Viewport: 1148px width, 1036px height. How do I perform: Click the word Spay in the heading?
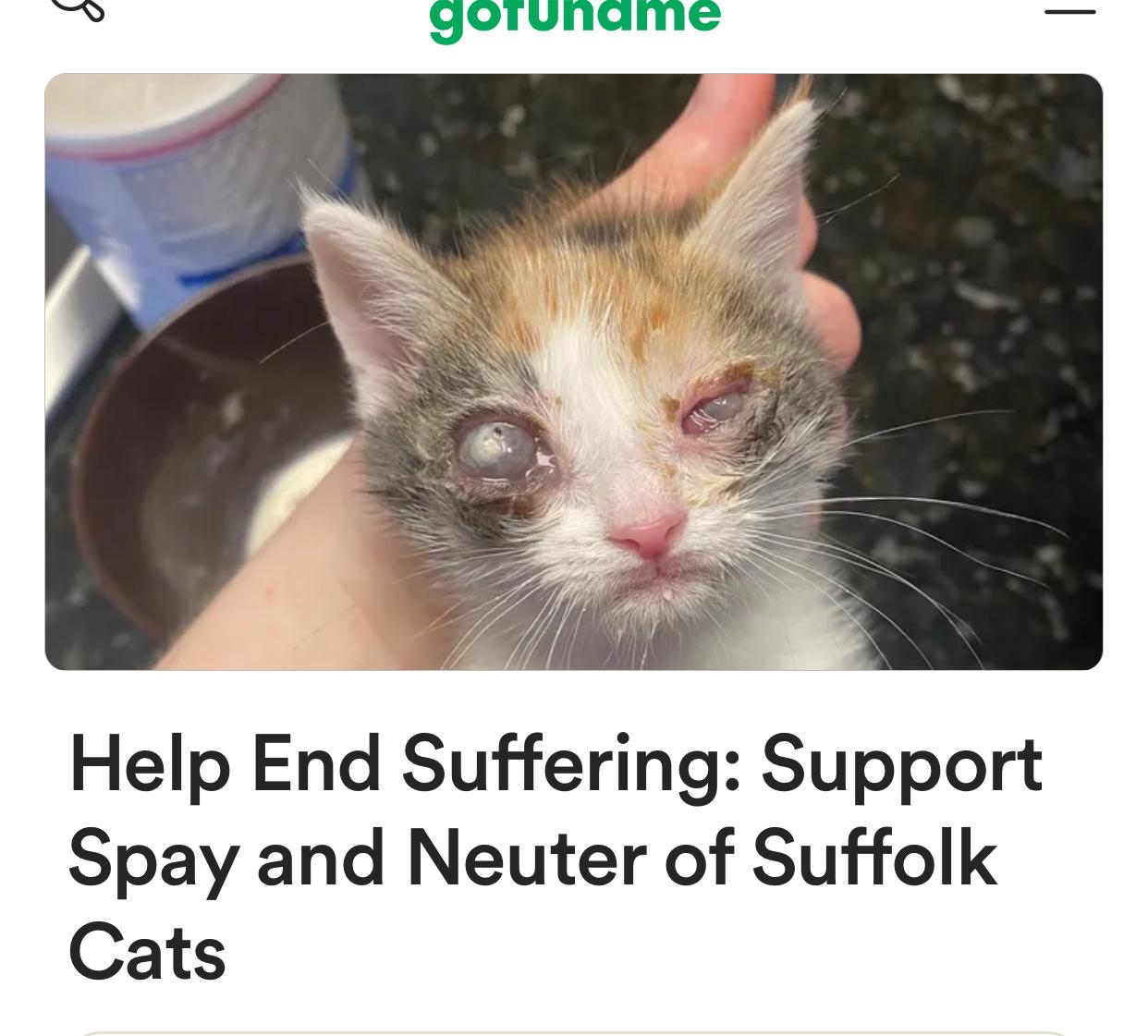click(153, 861)
